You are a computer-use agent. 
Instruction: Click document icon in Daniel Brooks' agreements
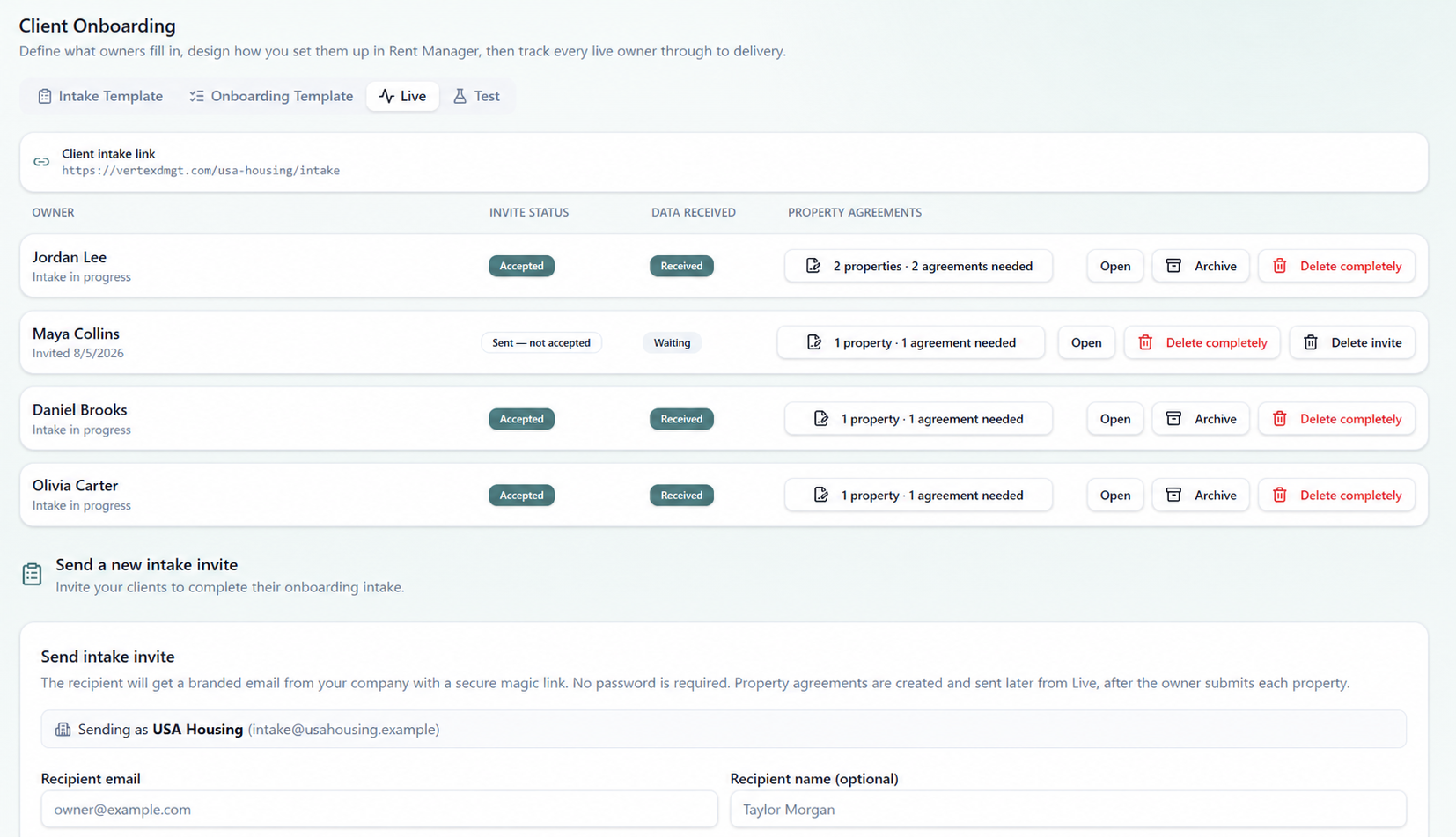point(821,419)
